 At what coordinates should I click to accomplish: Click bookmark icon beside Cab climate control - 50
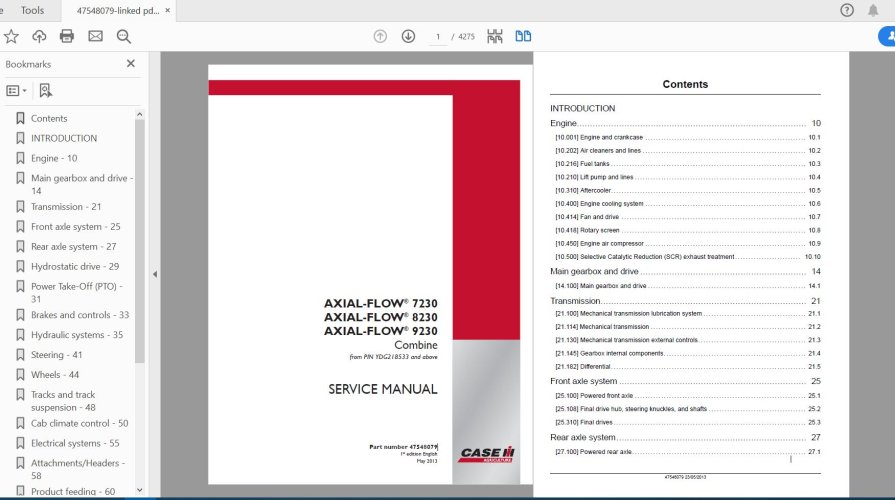pos(20,424)
